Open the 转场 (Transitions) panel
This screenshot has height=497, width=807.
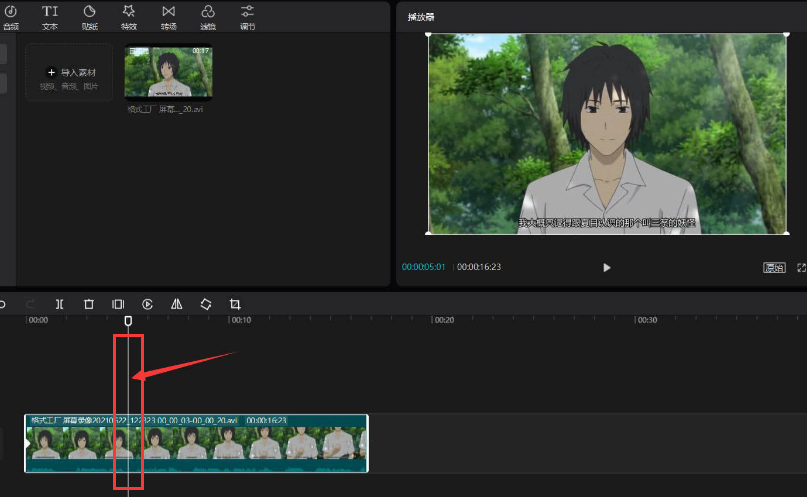(x=168, y=16)
